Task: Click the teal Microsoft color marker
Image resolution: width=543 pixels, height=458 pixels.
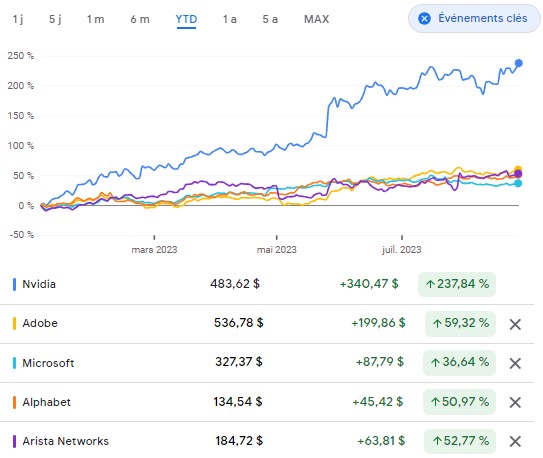Action: tap(14, 363)
